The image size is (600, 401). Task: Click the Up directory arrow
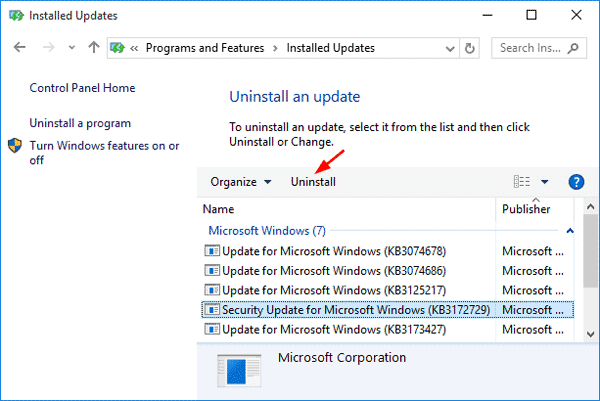(x=93, y=47)
